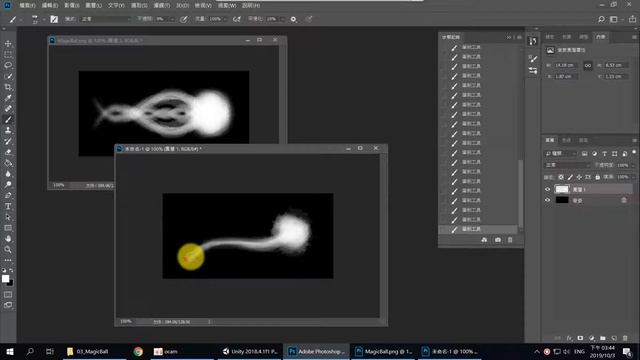Add a layer mask at Layers panel bottom

click(580, 338)
